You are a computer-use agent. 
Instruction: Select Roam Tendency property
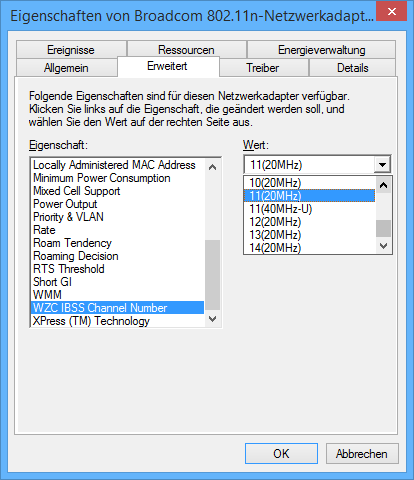pos(118,243)
